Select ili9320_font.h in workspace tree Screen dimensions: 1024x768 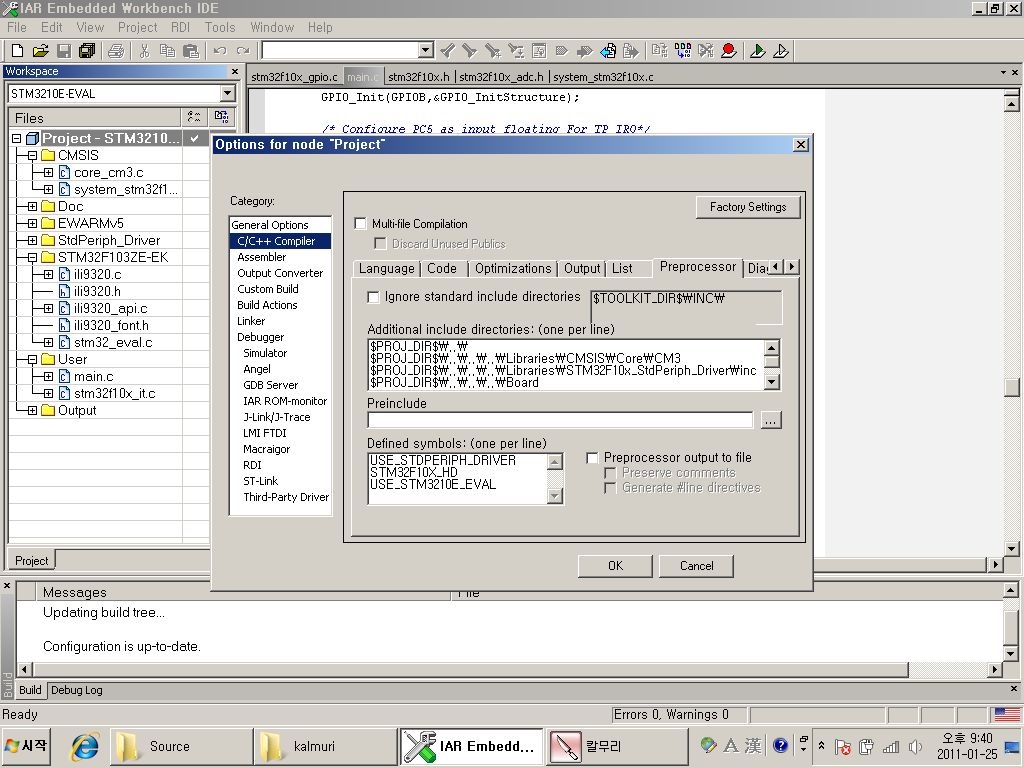(x=111, y=325)
